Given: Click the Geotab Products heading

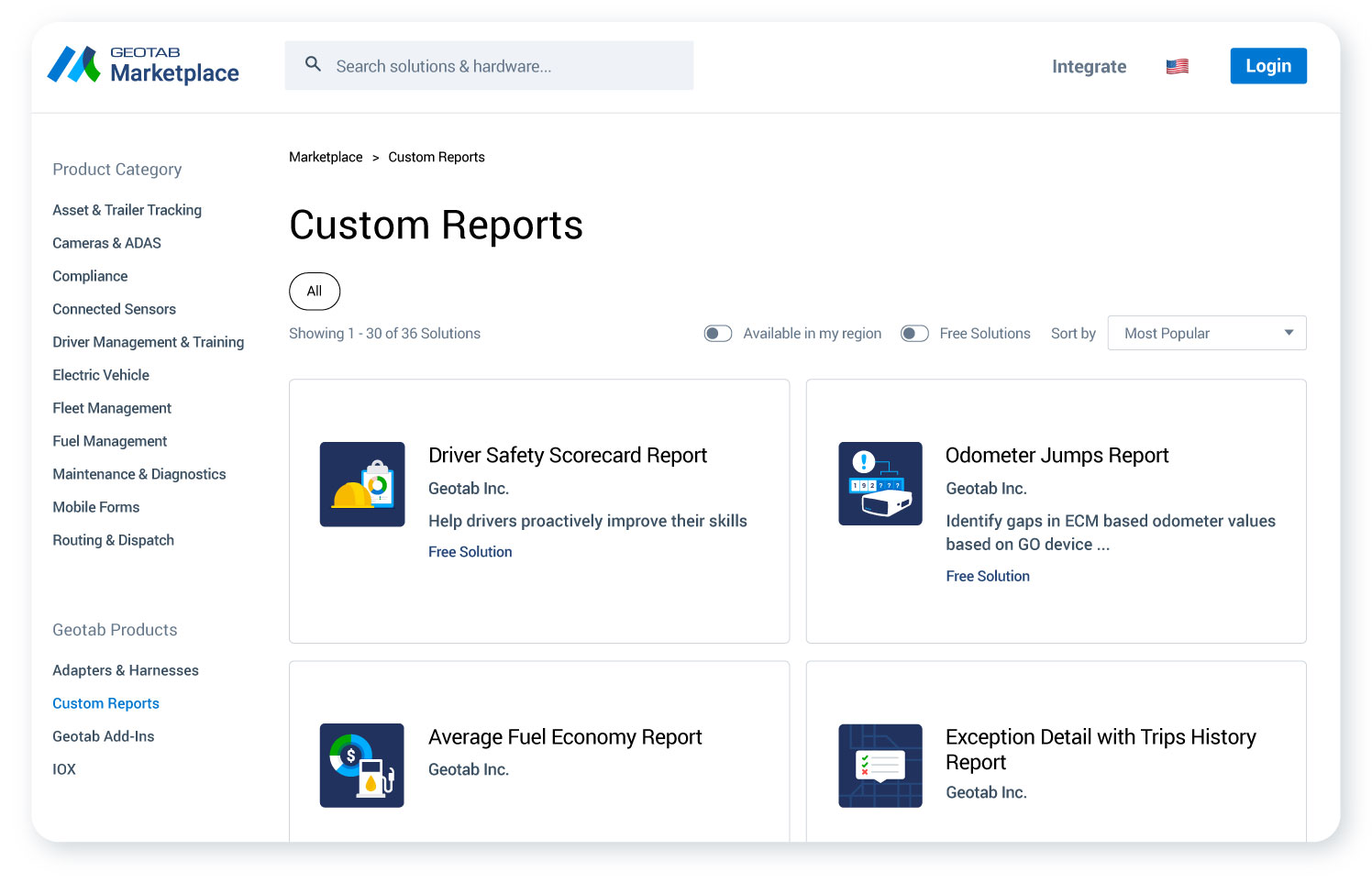Looking at the screenshot, I should coord(115,630).
